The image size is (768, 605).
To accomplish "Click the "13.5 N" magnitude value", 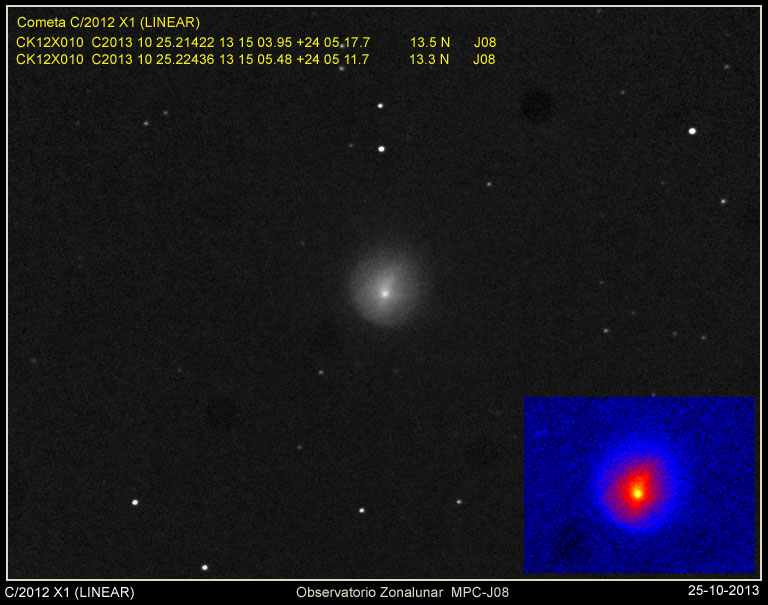I will [x=430, y=43].
